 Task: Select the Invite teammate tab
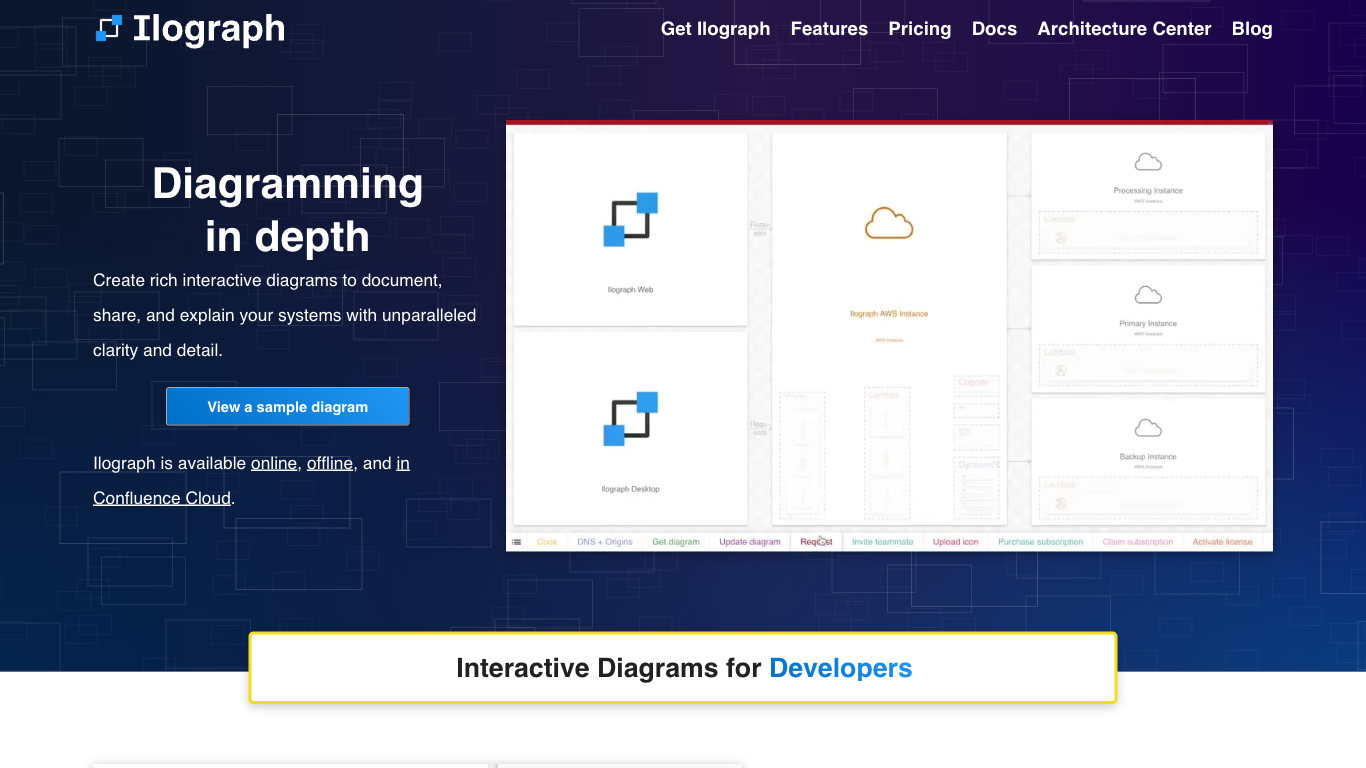tap(883, 542)
